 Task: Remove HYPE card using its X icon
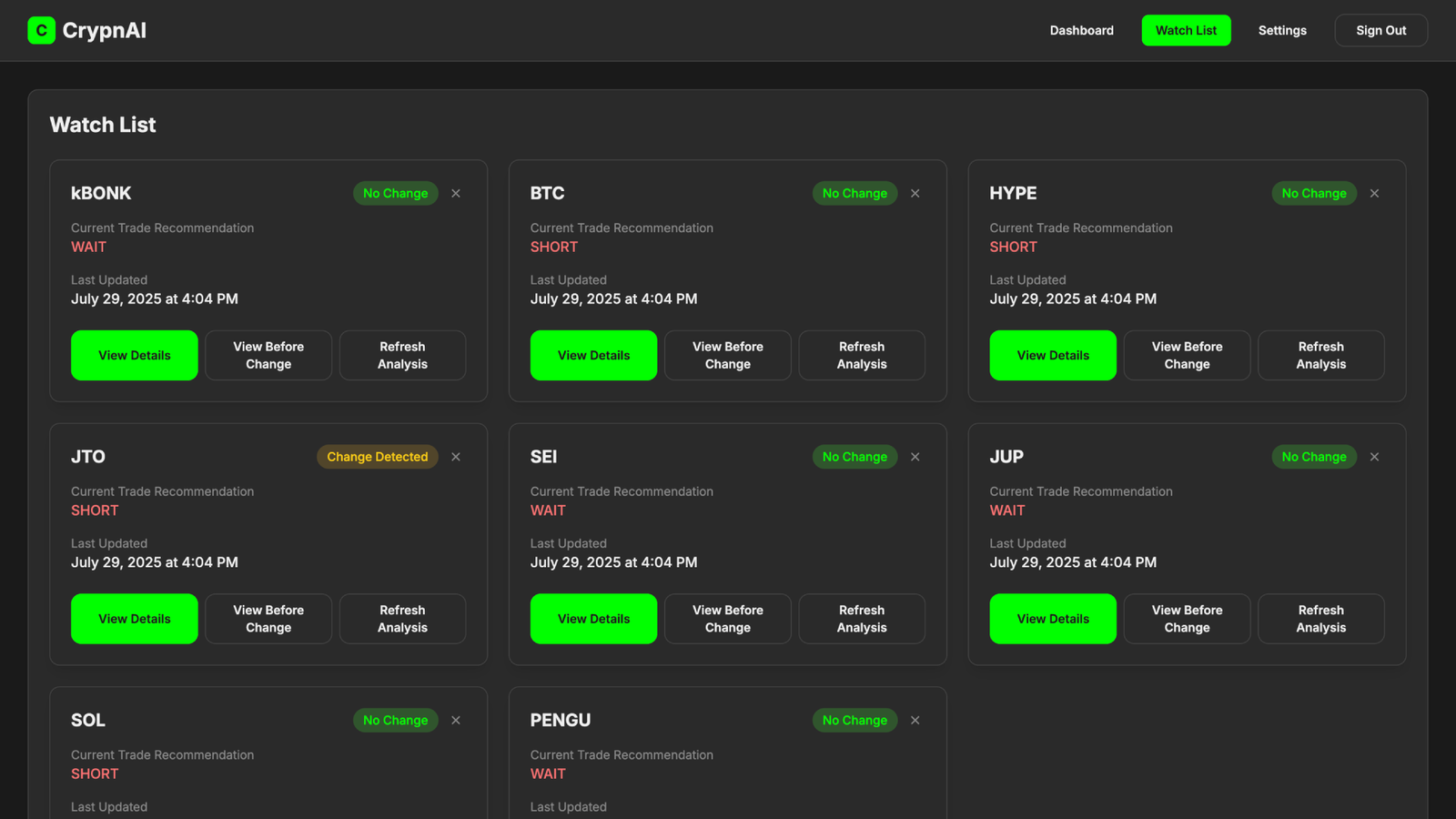tap(1375, 193)
